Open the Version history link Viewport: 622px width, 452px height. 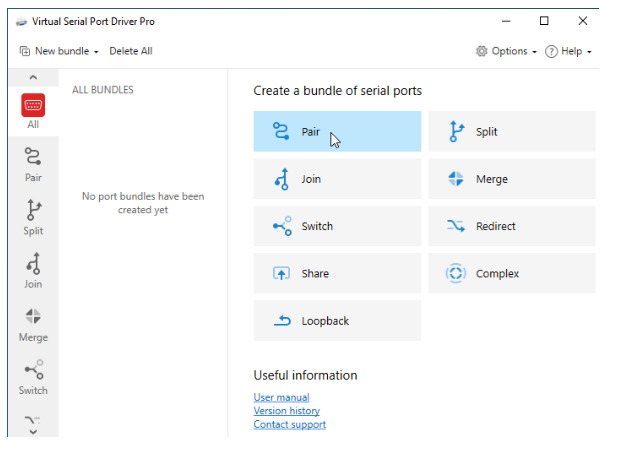coord(286,411)
